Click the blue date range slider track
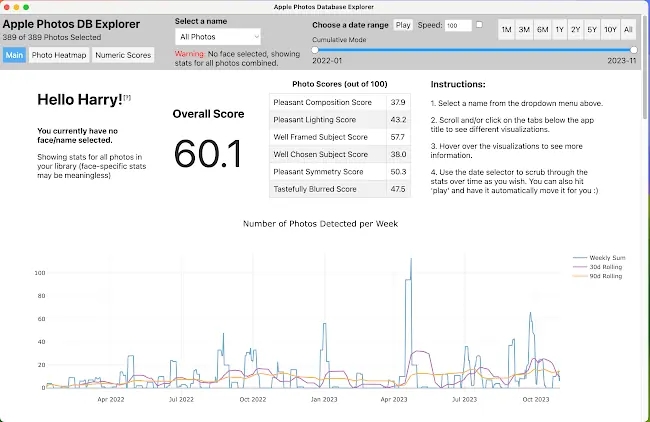The image size is (650, 422). point(474,50)
